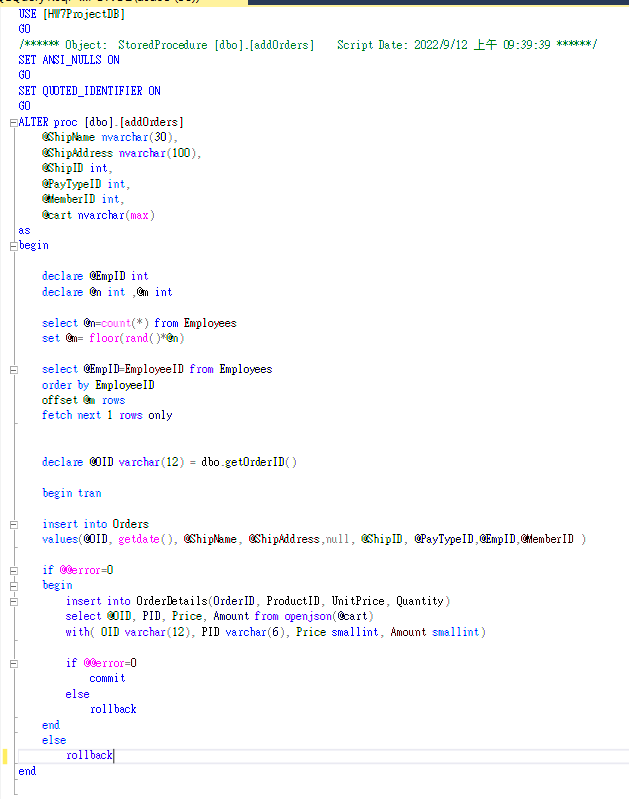Click the begin tran line
The height and width of the screenshot is (799, 629).
pos(71,493)
